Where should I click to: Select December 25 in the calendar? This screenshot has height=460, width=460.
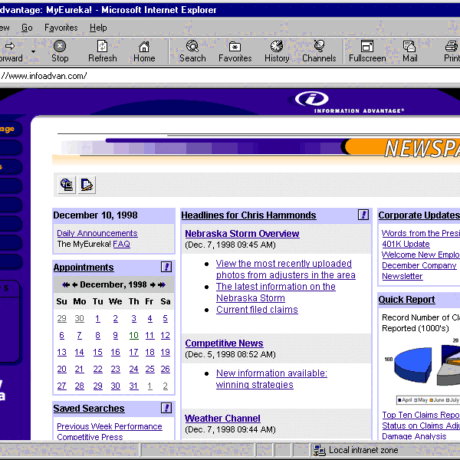click(x=150, y=369)
